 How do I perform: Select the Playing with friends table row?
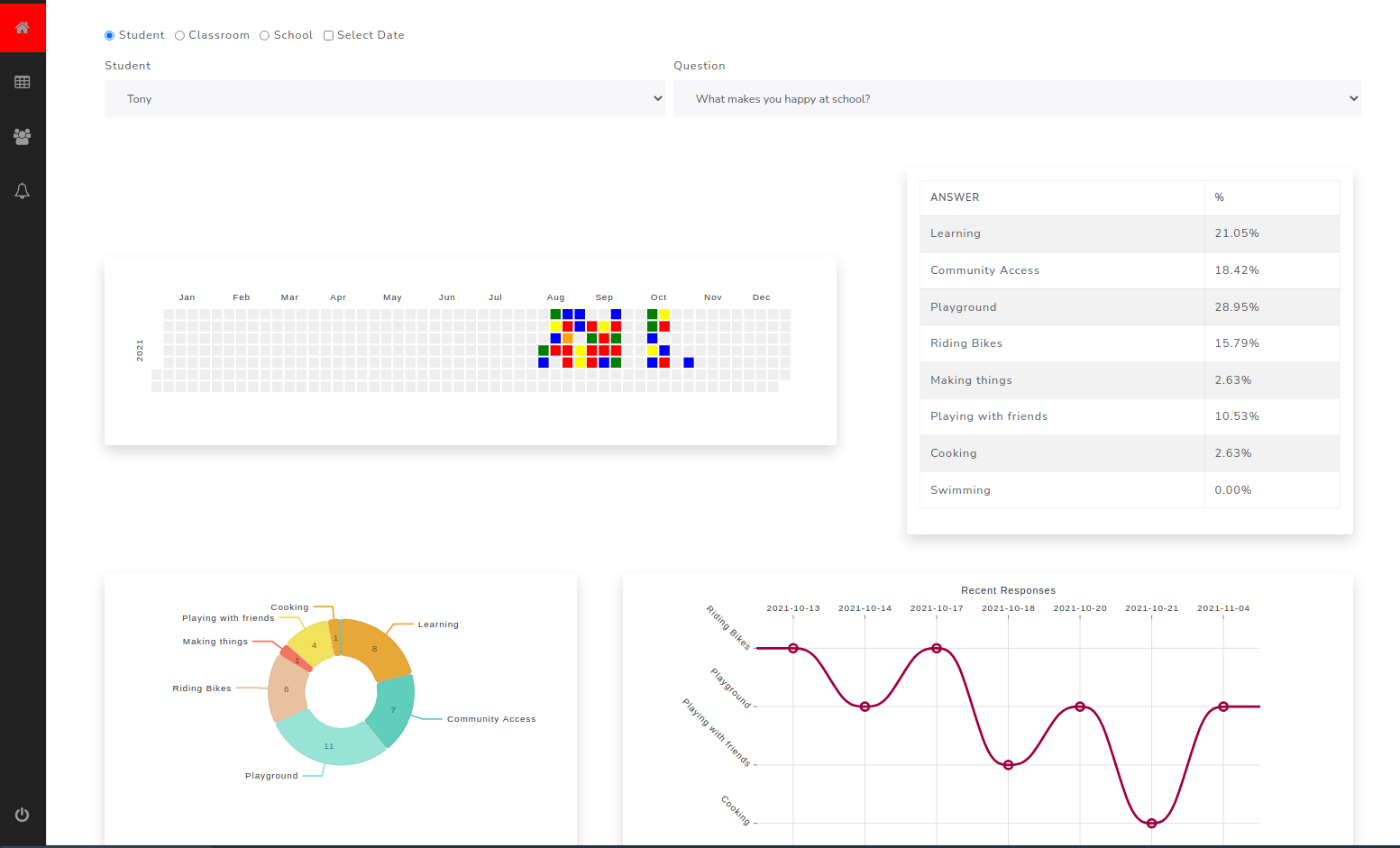click(x=1130, y=416)
